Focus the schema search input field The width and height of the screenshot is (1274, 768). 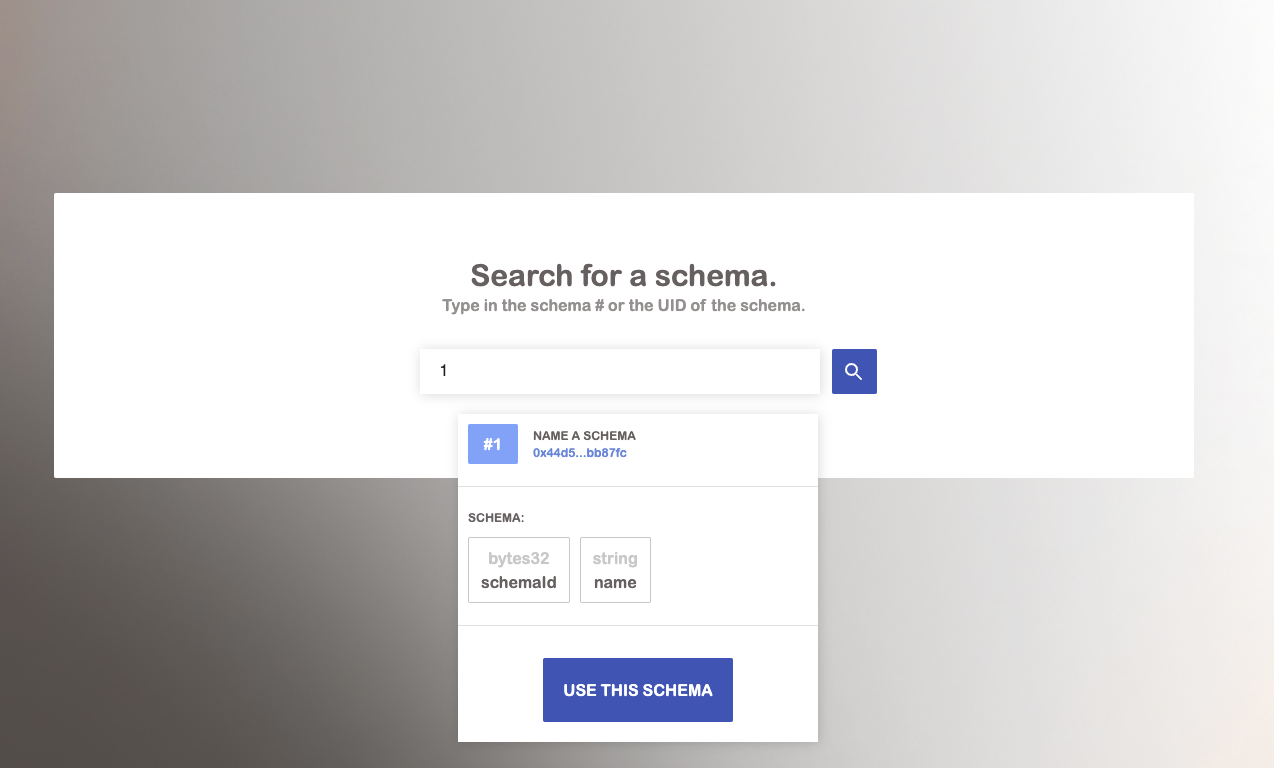coord(619,371)
